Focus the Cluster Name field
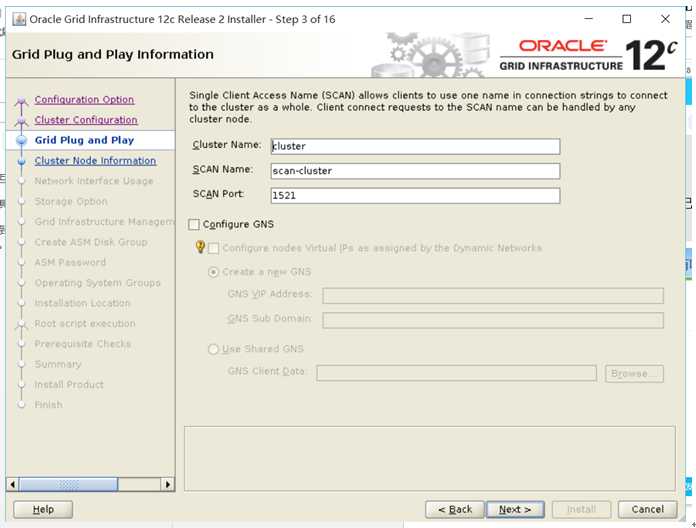696x528 pixels. 415,146
